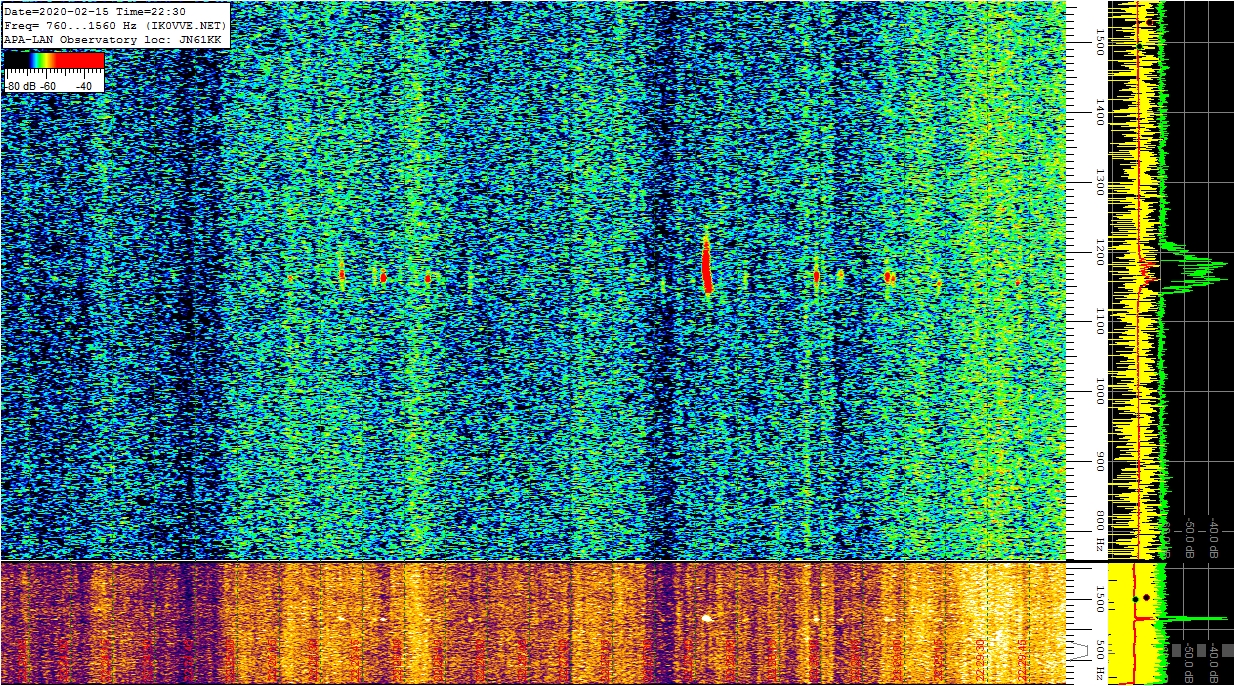Screen dimensions: 1235x686
Task: Click the green dot marker in lower spectrum plot
Action: [1135, 599]
